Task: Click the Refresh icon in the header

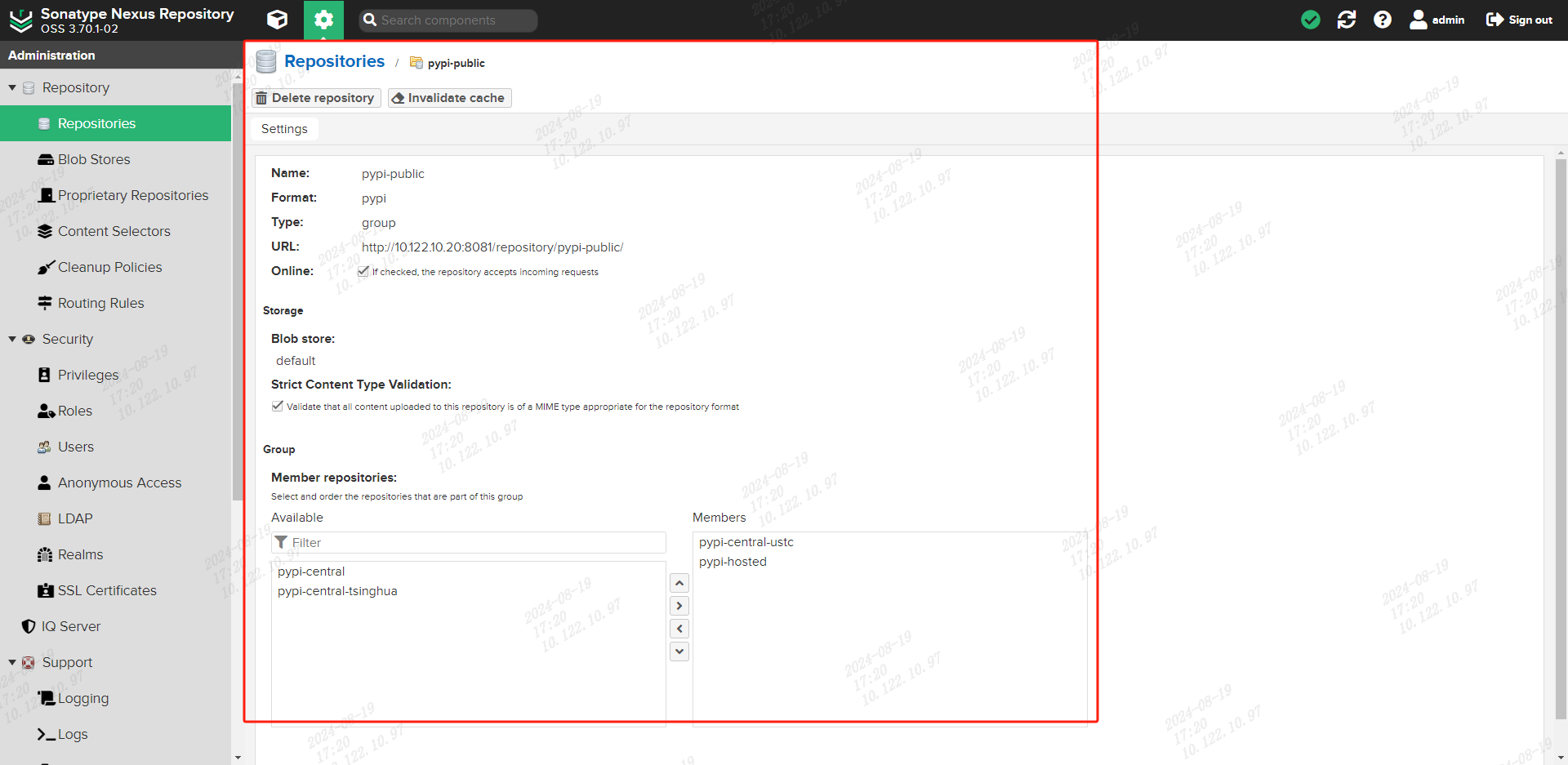Action: (x=1347, y=20)
